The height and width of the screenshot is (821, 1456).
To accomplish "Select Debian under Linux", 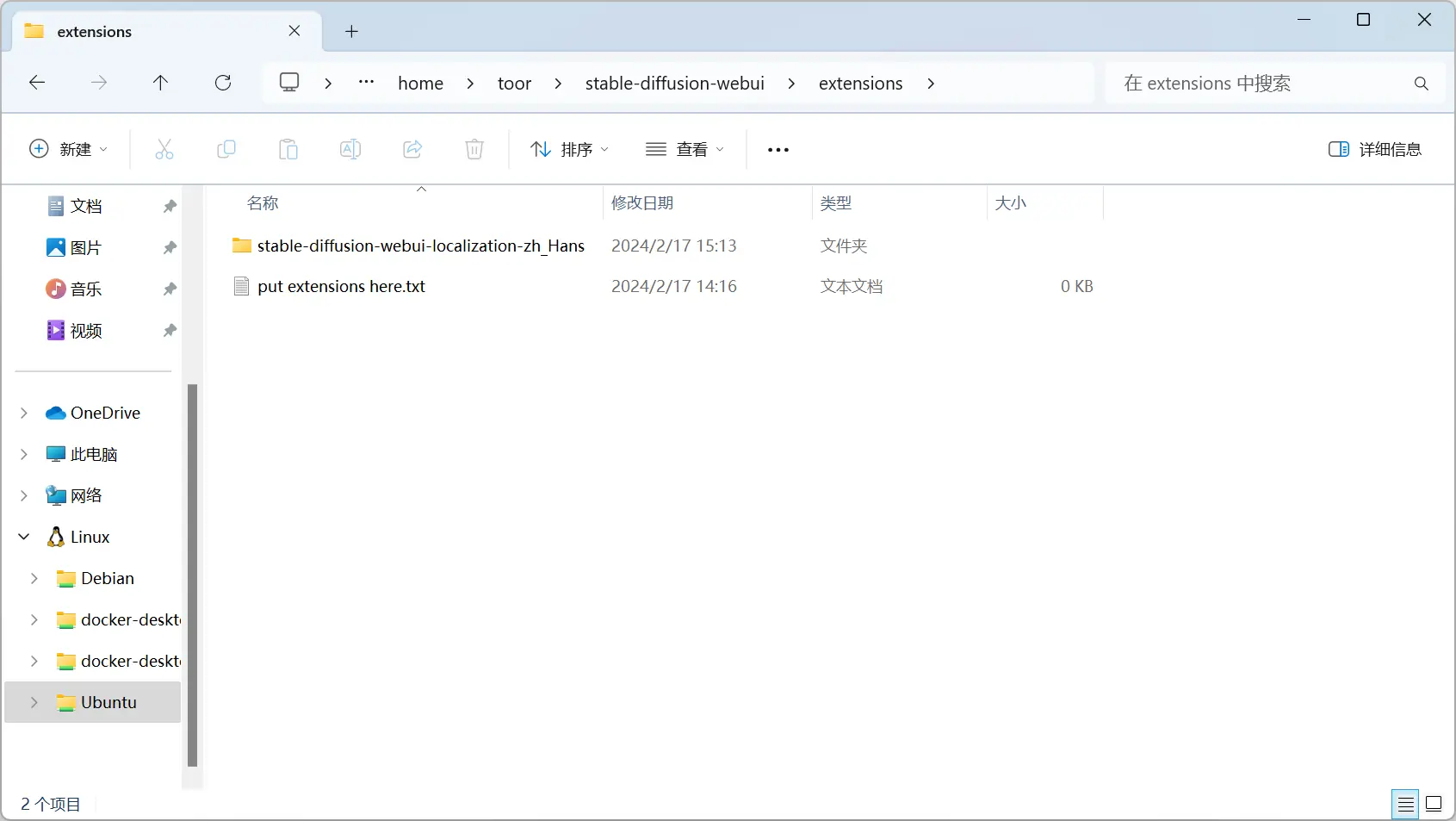I will pyautogui.click(x=108, y=578).
